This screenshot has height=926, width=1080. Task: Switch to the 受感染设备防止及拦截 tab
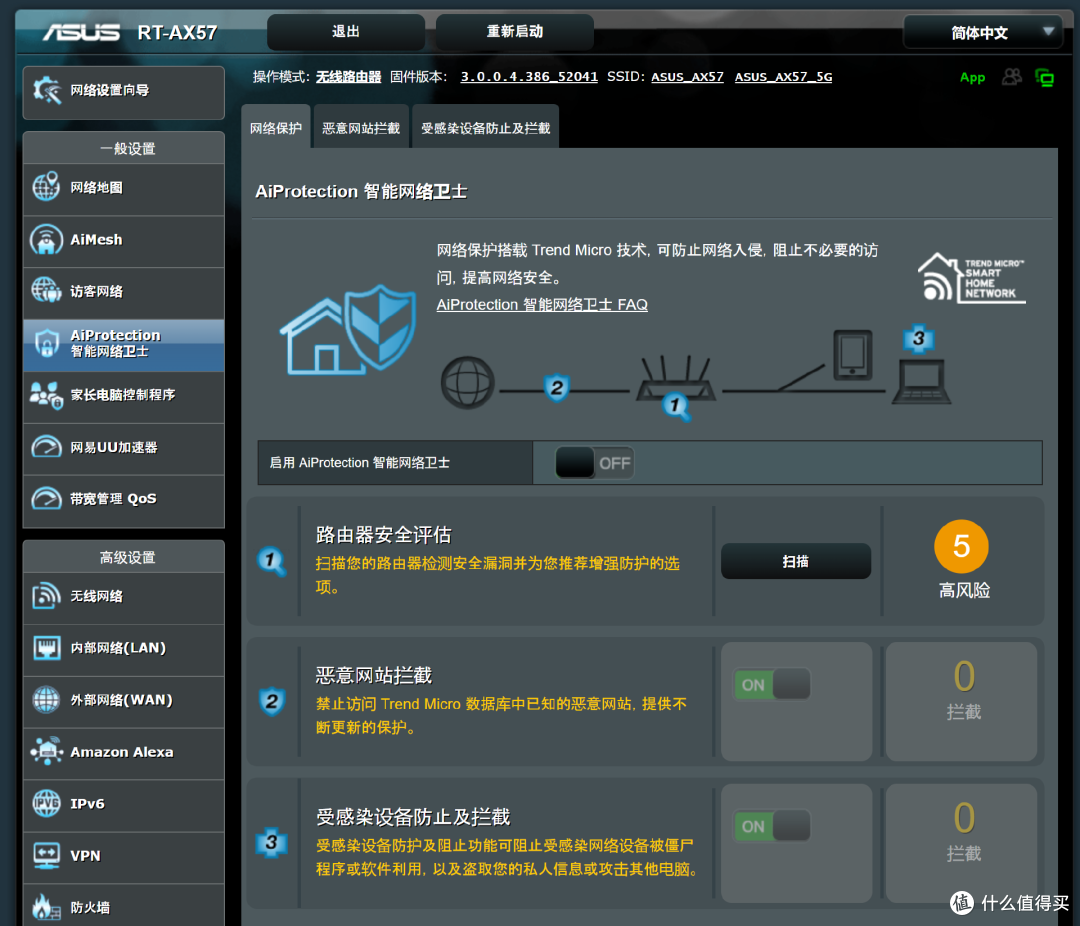[486, 127]
